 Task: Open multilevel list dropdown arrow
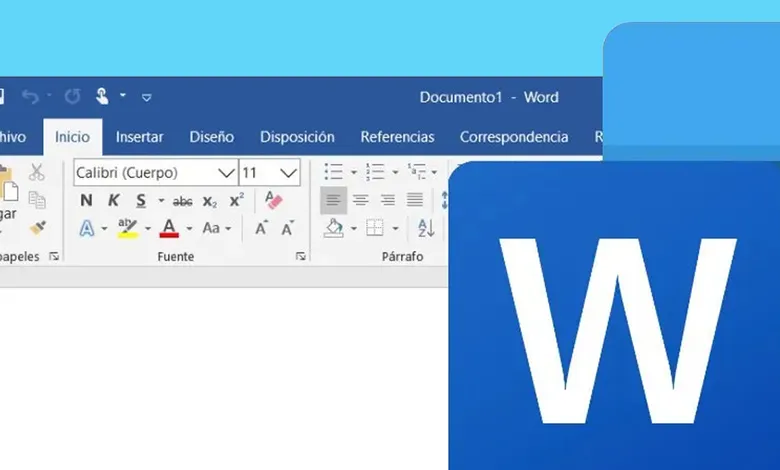coord(434,173)
